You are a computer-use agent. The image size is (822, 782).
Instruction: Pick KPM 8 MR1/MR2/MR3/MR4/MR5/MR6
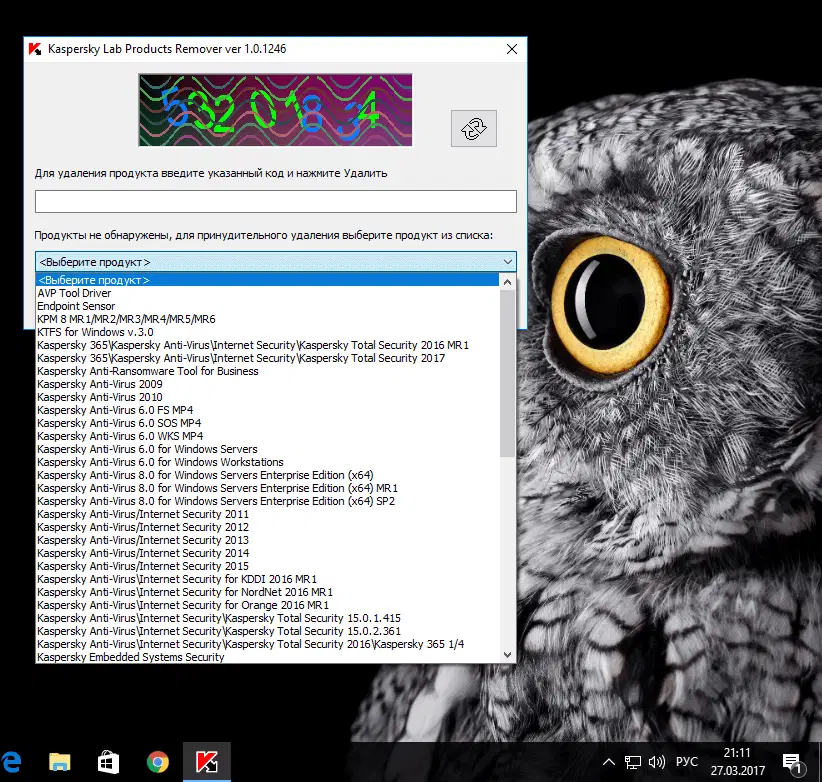(267, 319)
